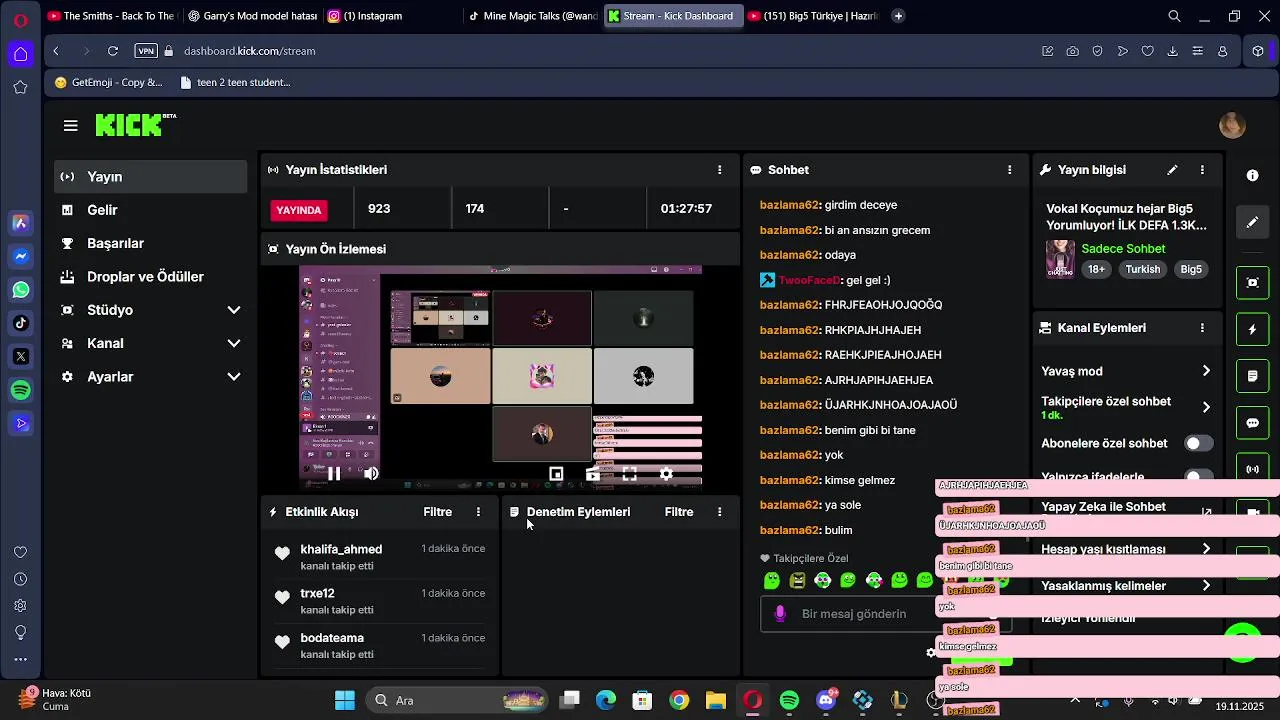The width and height of the screenshot is (1280, 720).
Task: Open TikTok in Opera sidebar
Action: 20,323
